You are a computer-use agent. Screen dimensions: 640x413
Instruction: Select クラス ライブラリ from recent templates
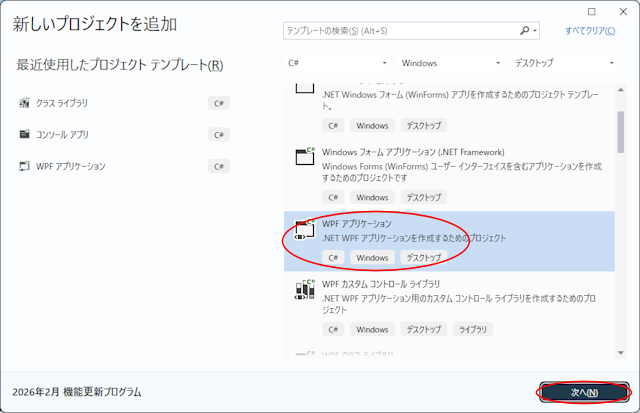(x=64, y=103)
